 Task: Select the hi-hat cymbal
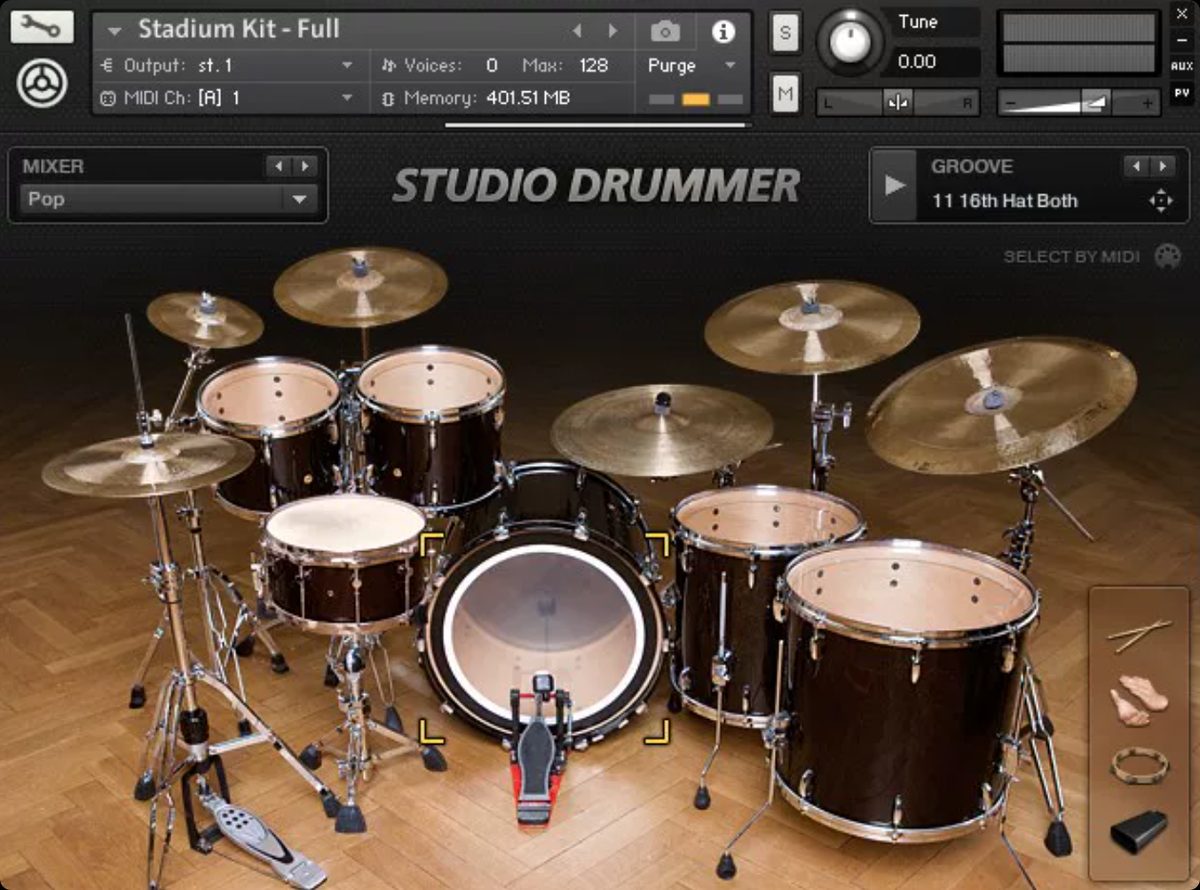pyautogui.click(x=147, y=464)
